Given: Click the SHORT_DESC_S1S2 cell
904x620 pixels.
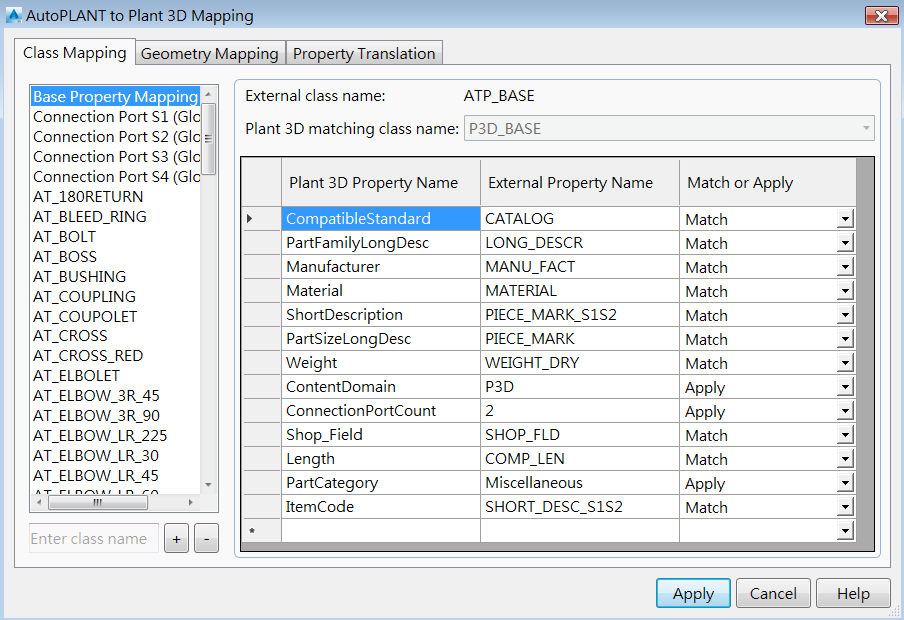Looking at the screenshot, I should 580,507.
